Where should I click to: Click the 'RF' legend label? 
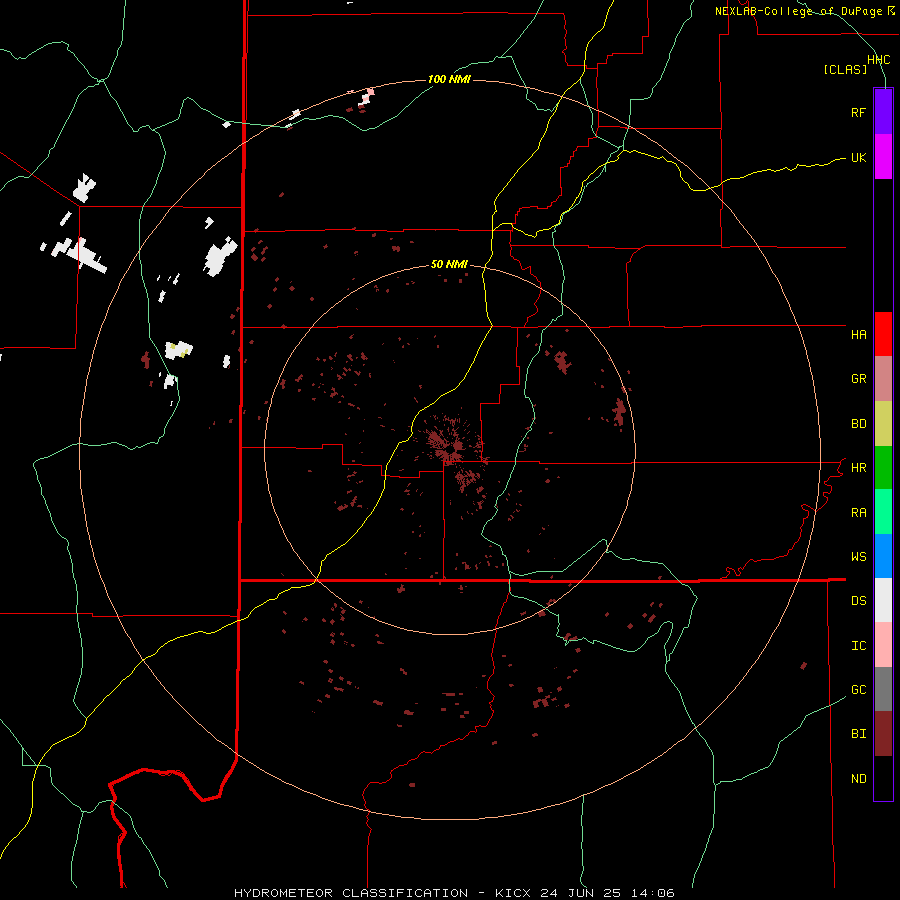[x=858, y=112]
